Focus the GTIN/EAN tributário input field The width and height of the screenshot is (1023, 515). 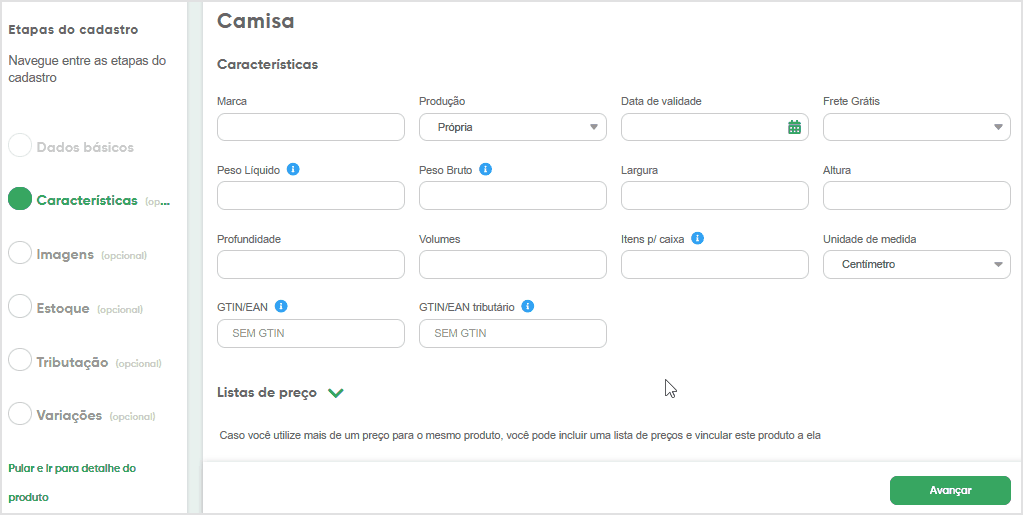pos(513,333)
